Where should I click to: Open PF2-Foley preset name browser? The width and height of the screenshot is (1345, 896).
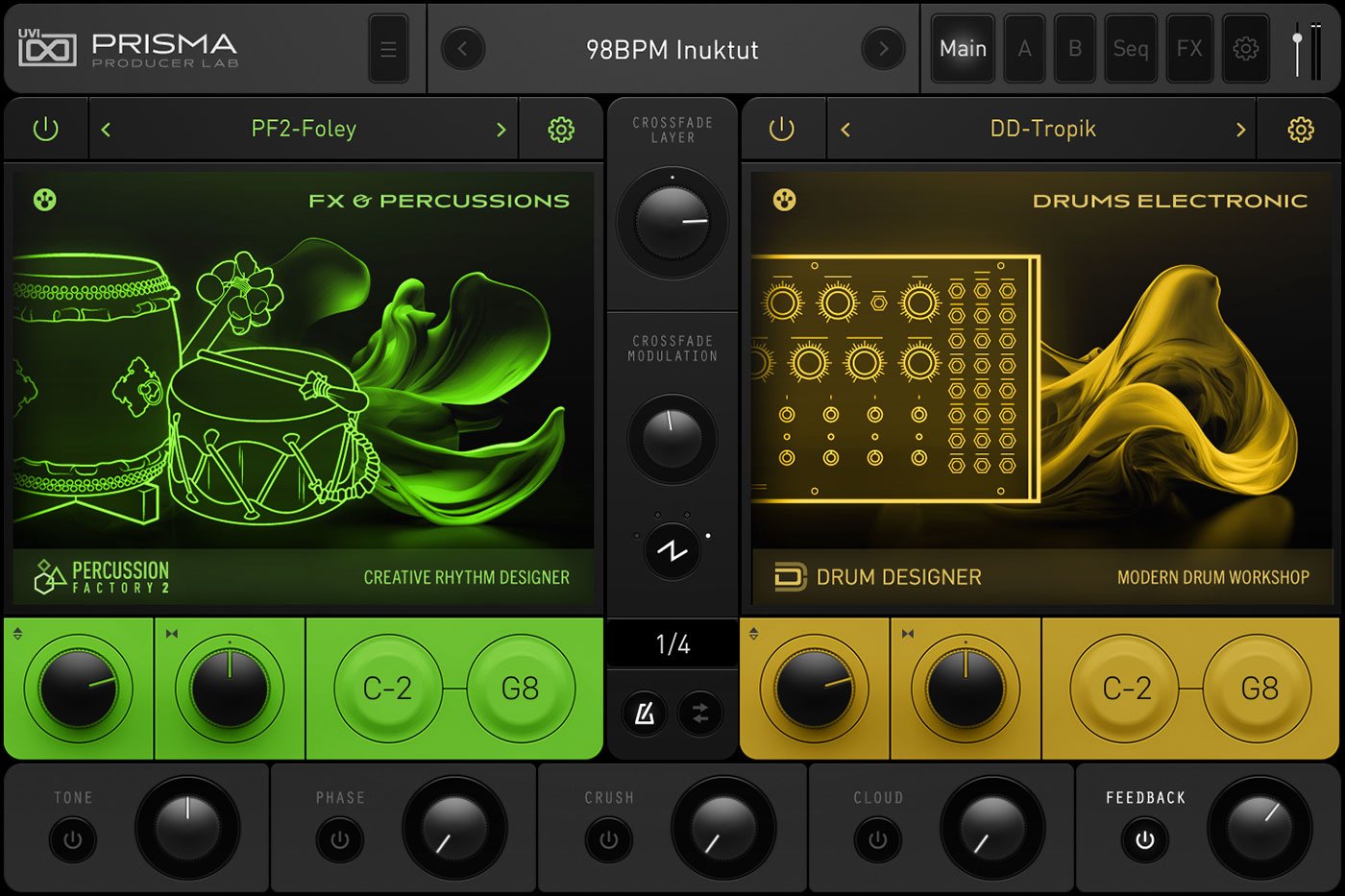(304, 129)
